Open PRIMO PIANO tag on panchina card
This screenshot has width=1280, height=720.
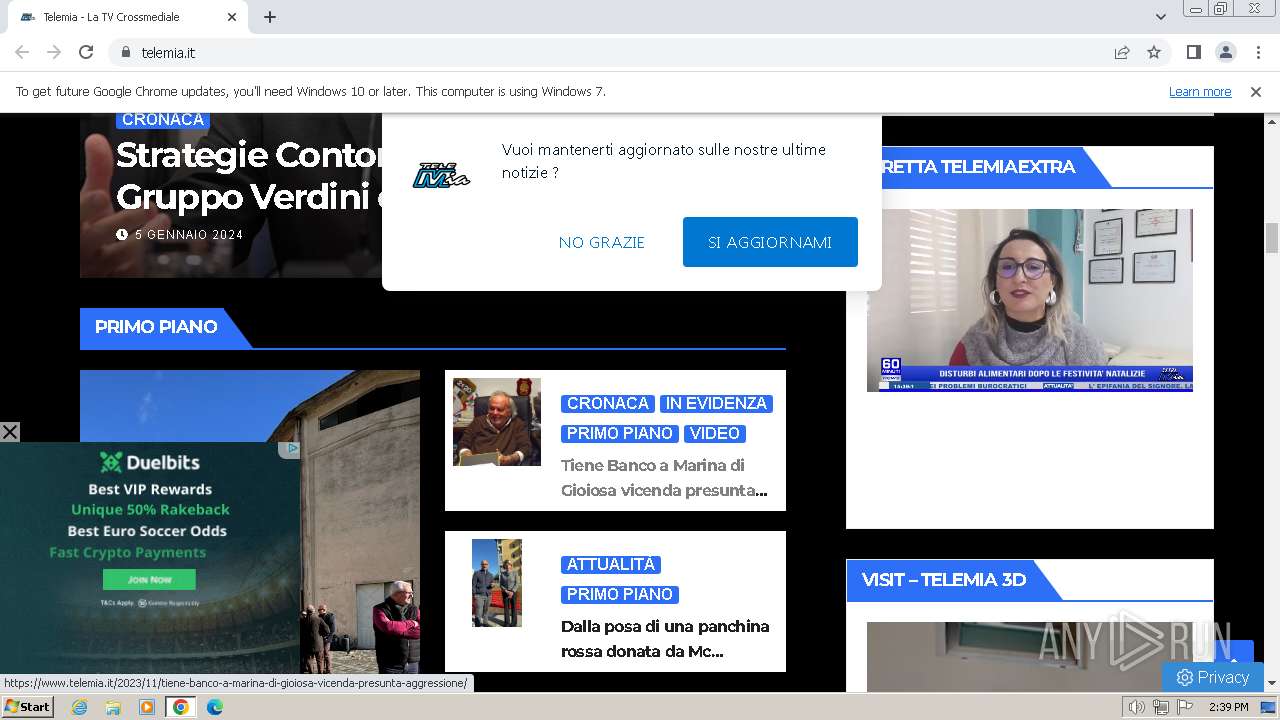(620, 595)
